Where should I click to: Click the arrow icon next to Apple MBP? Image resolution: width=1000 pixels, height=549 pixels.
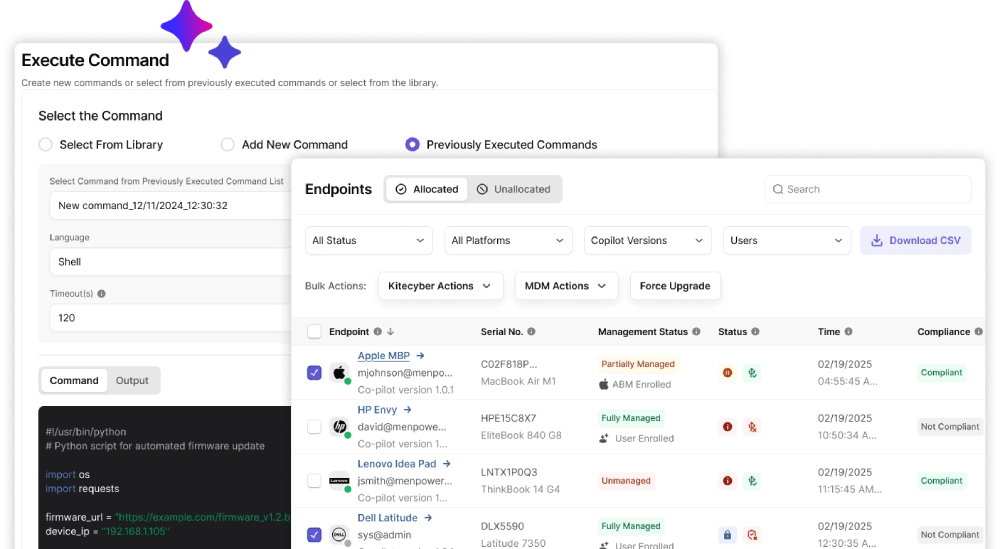pyautogui.click(x=420, y=356)
